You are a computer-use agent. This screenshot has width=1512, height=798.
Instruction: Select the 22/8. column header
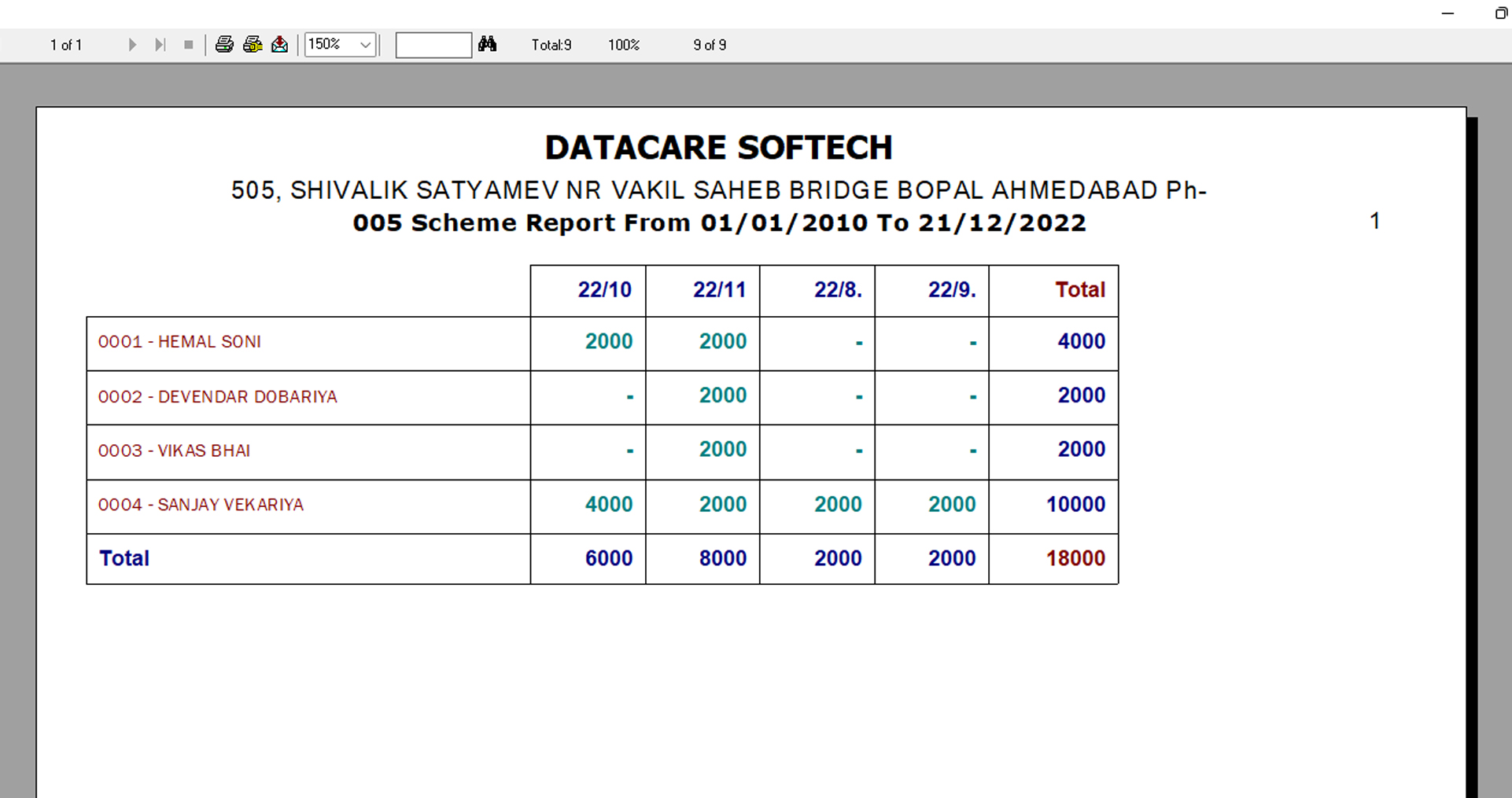pyautogui.click(x=839, y=290)
